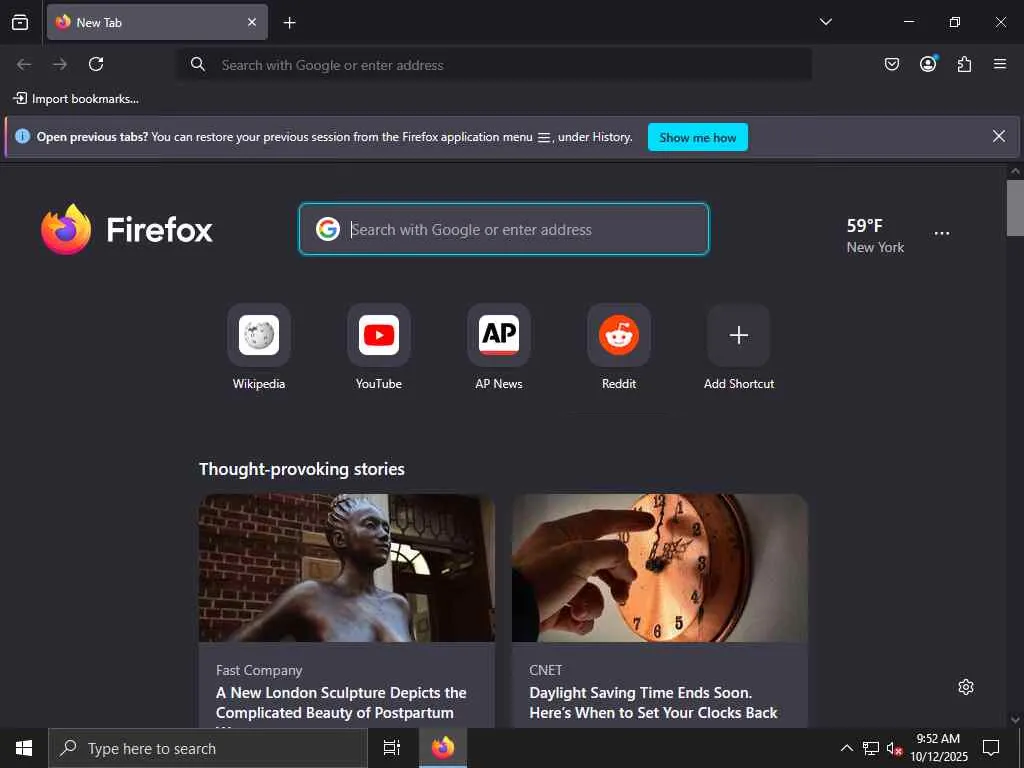Open the Extensions puzzle icon
Image resolution: width=1024 pixels, height=768 pixels.
[964, 64]
